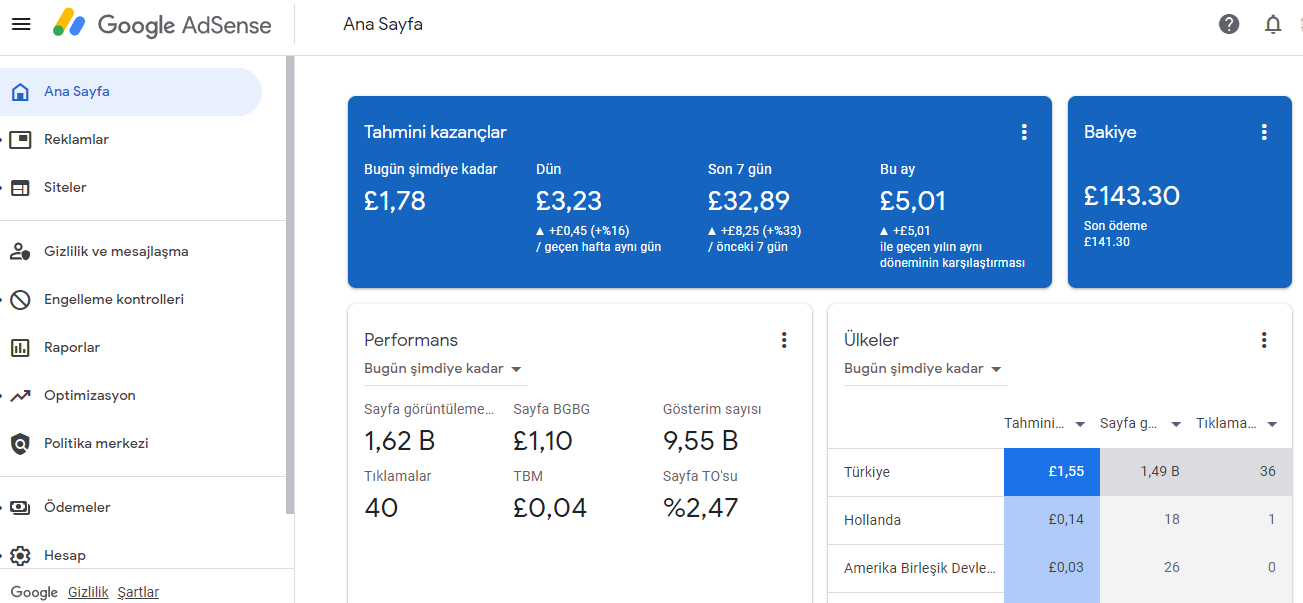Open Hesap section label
The height and width of the screenshot is (603, 1303).
65,556
